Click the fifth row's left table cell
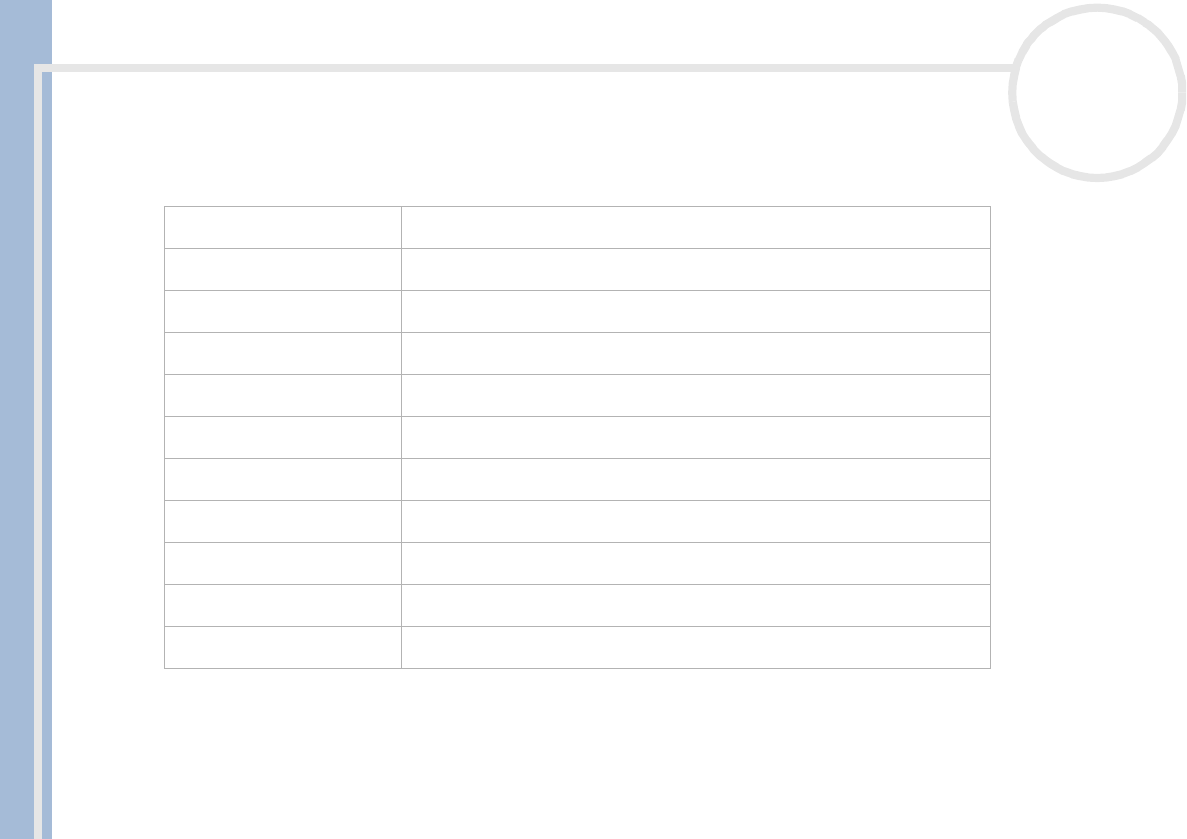Viewport: 1187px width, 839px height. [x=282, y=395]
